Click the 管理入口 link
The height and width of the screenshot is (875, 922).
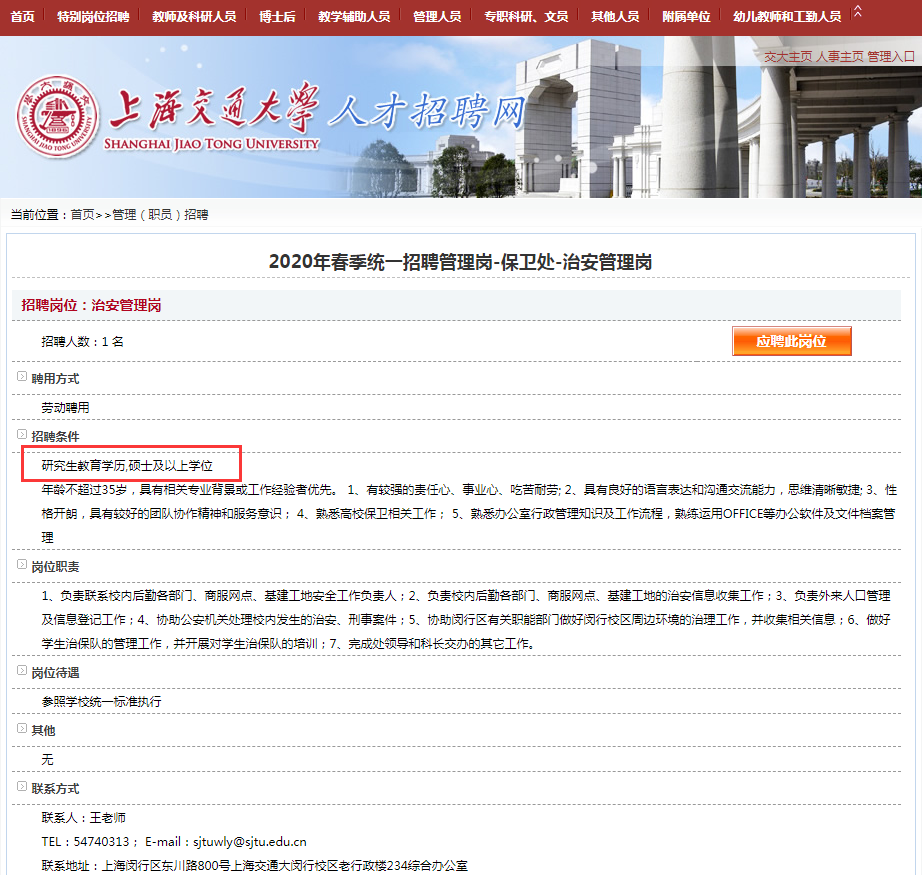(x=891, y=56)
